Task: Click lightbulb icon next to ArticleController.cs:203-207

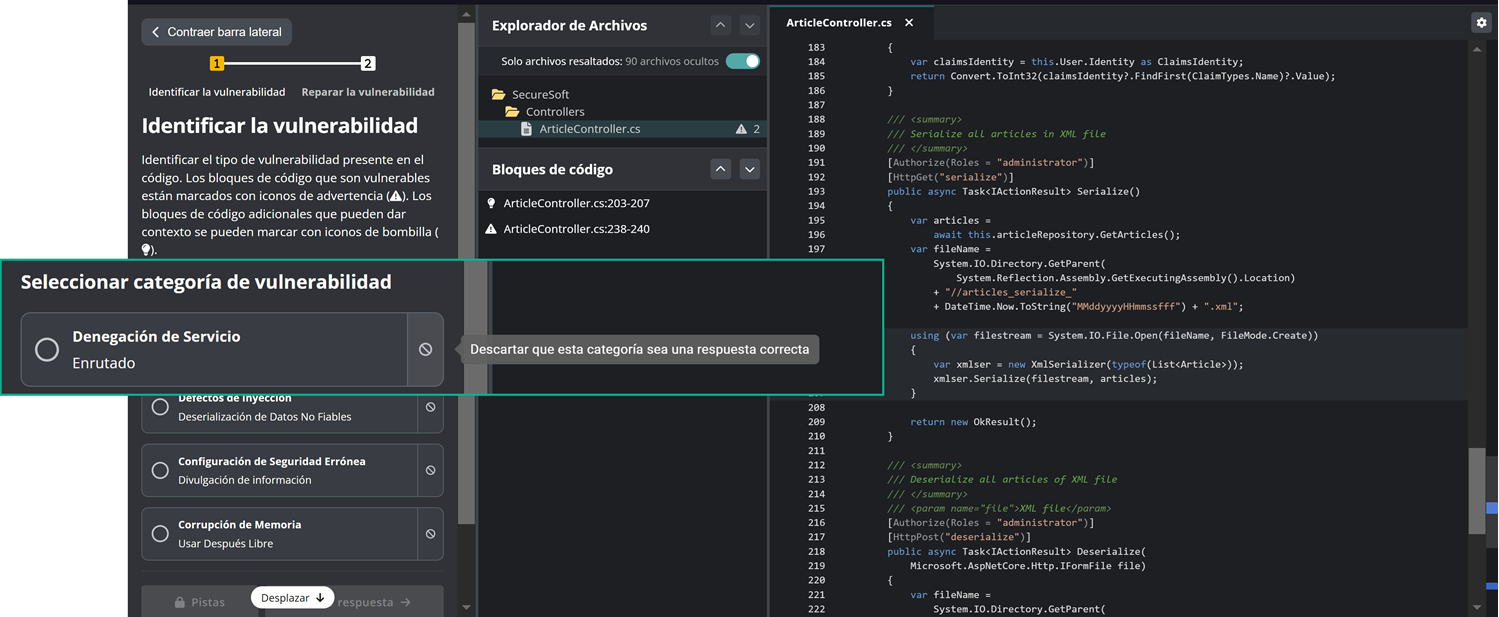Action: [491, 203]
